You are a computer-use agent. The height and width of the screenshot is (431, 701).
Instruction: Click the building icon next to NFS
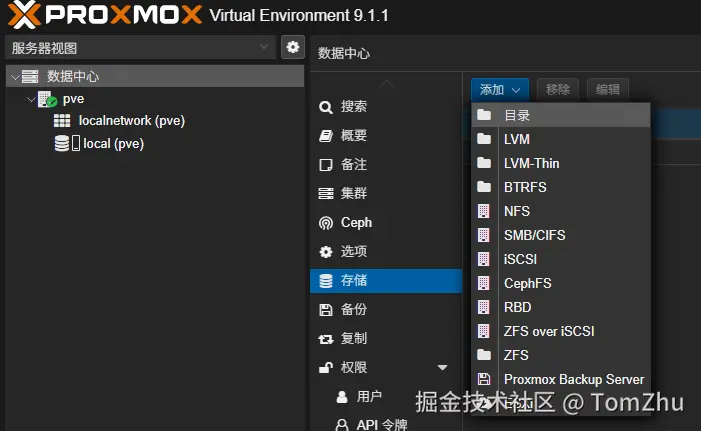(x=484, y=211)
